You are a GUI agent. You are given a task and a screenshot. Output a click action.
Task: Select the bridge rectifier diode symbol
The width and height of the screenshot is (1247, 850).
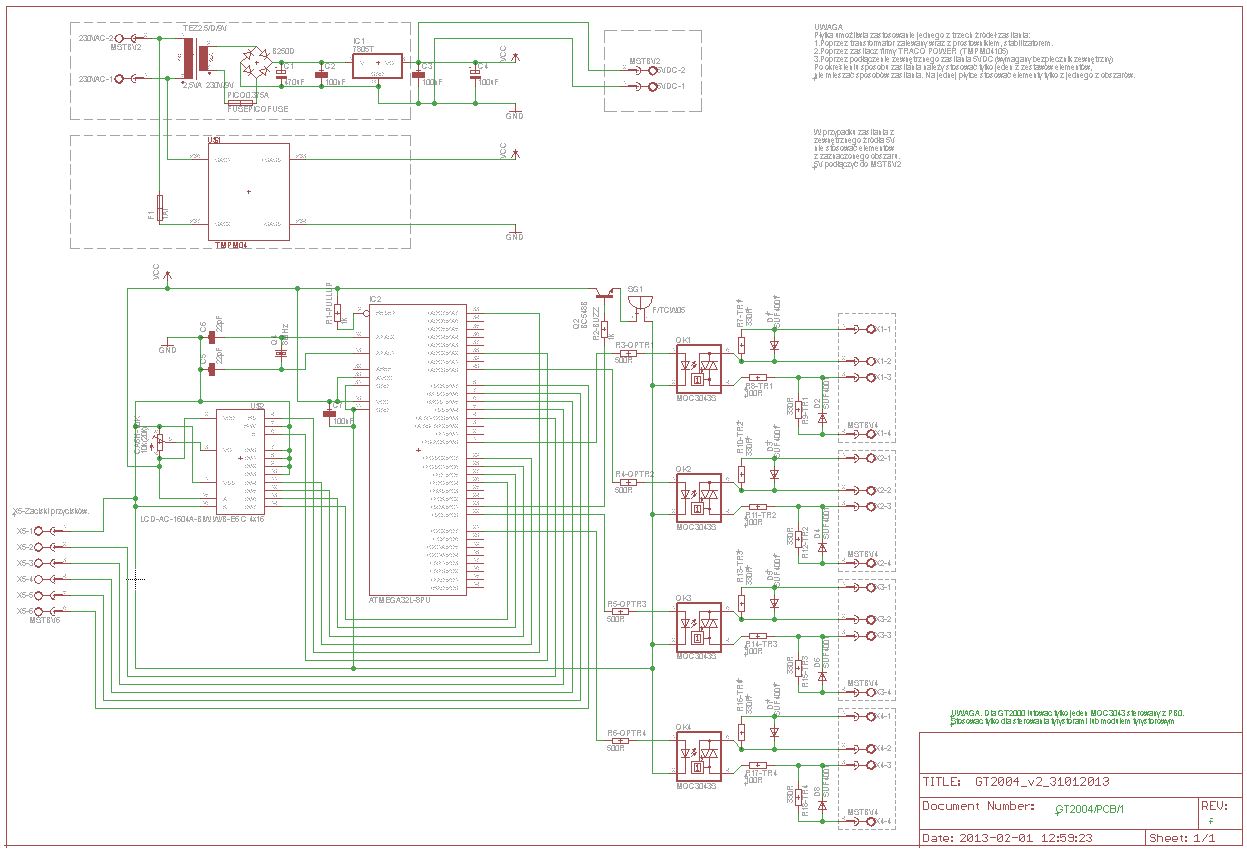[262, 65]
